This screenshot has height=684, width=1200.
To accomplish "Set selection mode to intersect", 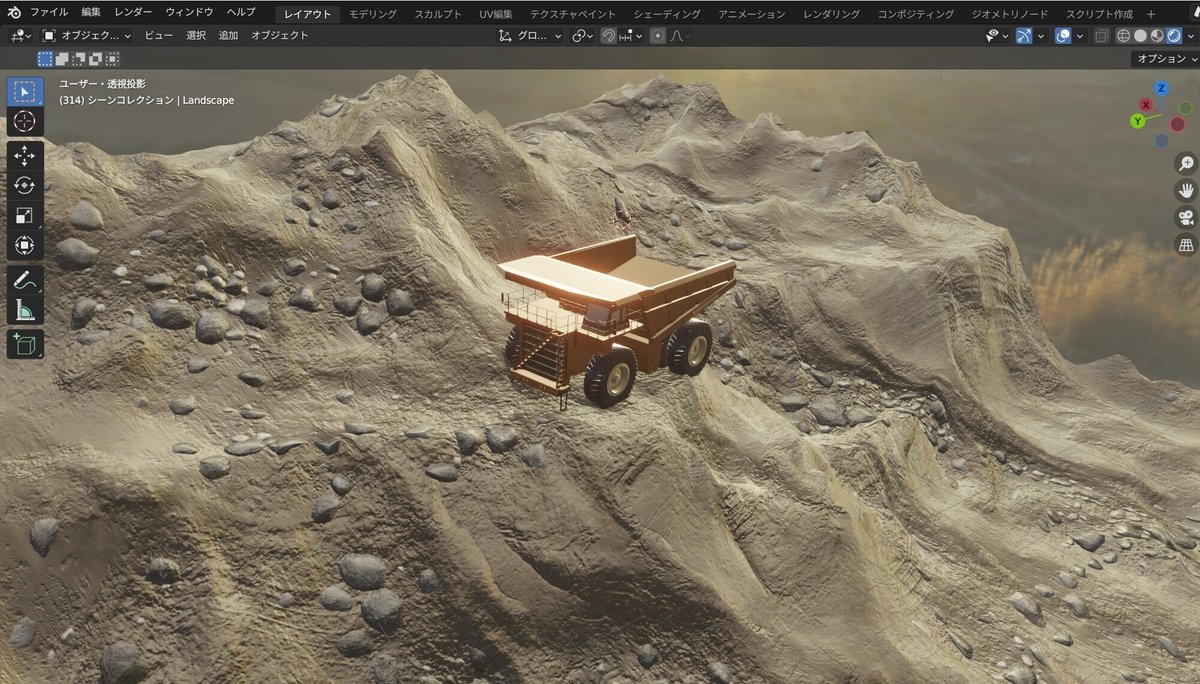I will (113, 59).
